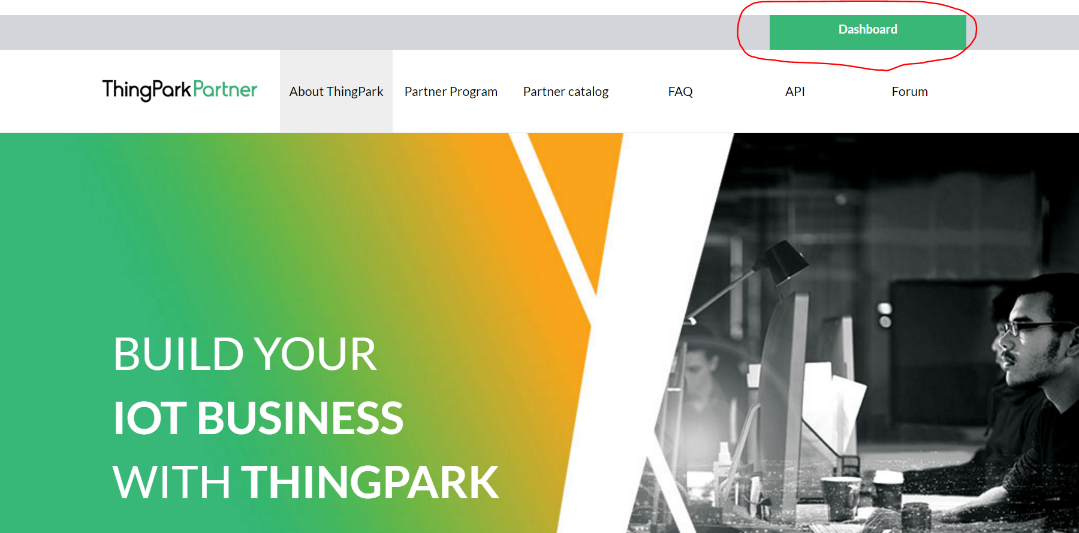Click the coffee cup on the desk
Viewport: 1079px width, 533px height.
click(840, 497)
